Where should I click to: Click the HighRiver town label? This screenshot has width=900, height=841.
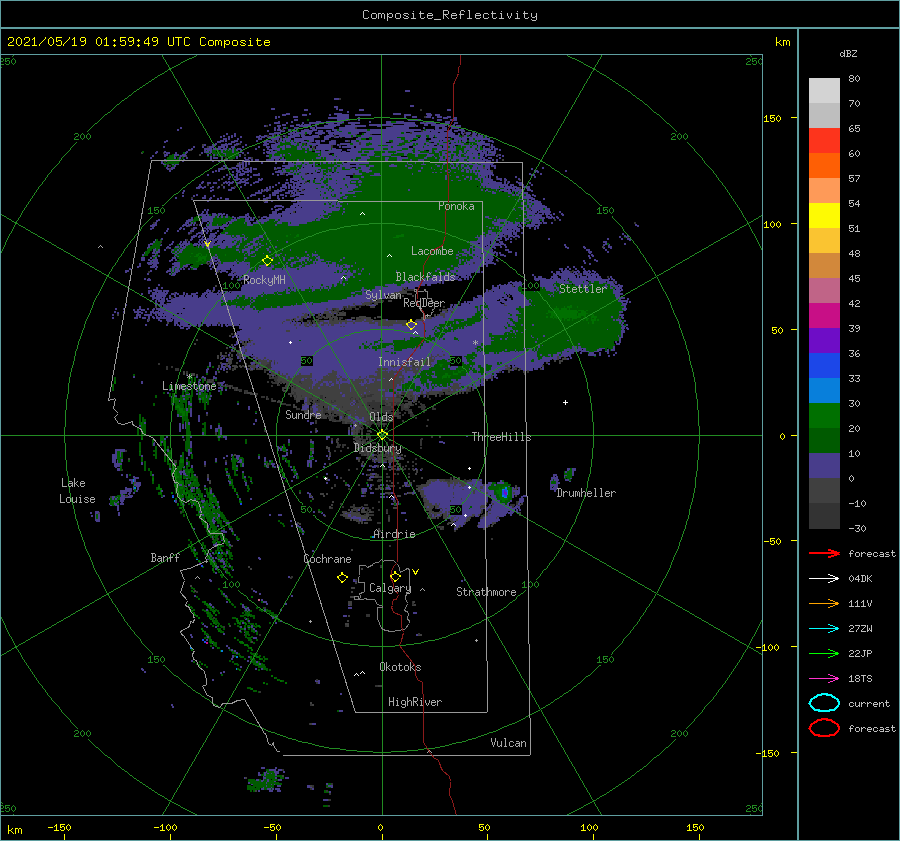click(x=414, y=702)
